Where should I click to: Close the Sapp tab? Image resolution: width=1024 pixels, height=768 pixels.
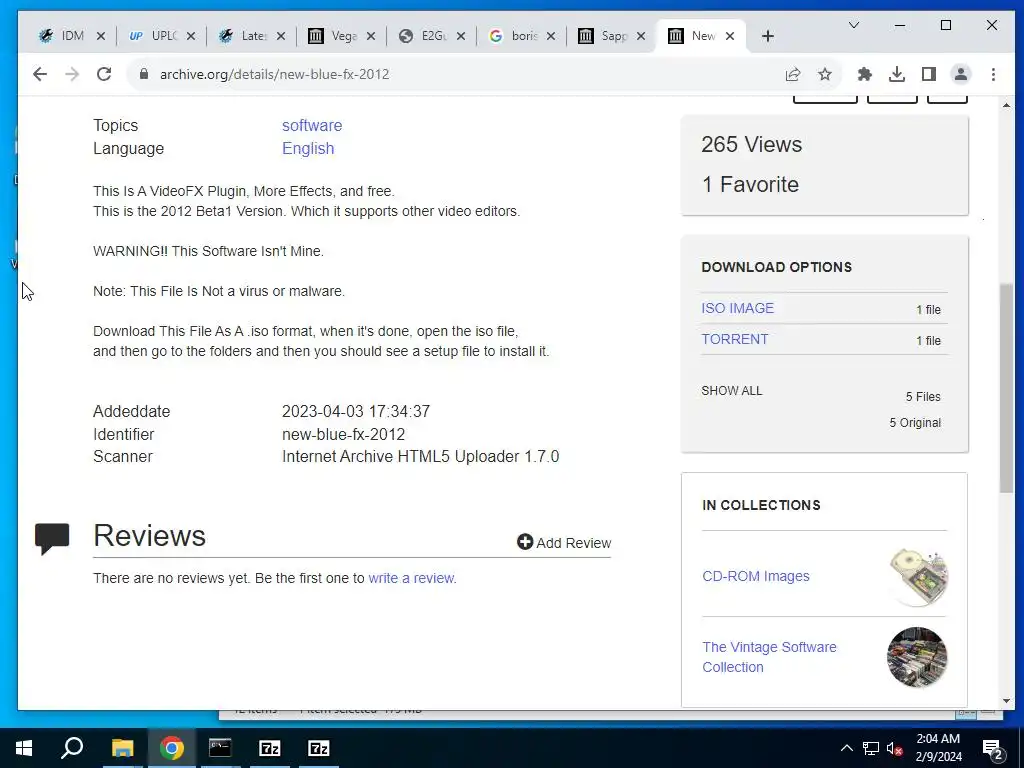(641, 36)
